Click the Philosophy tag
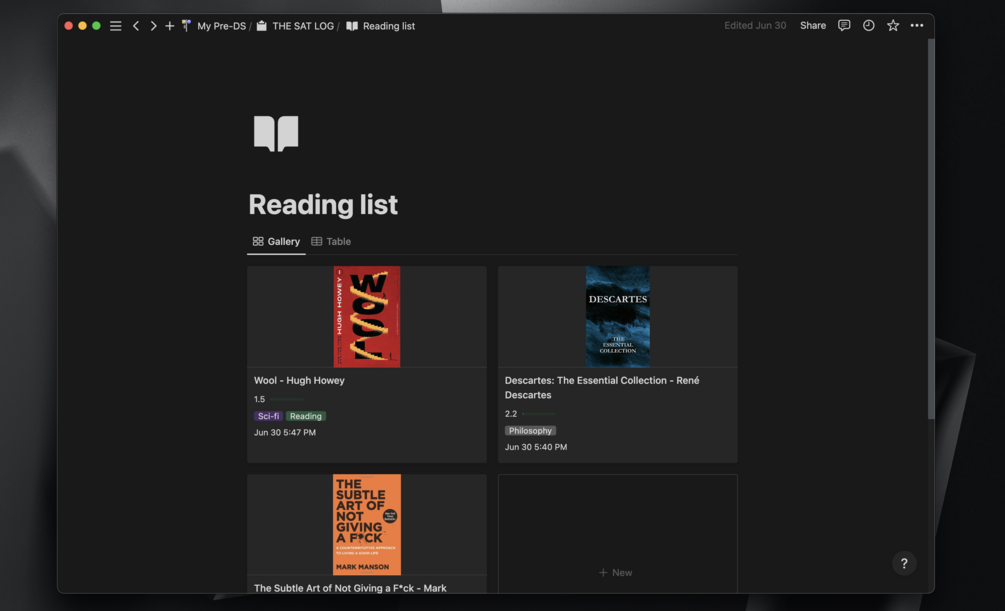1005x611 pixels. (530, 431)
